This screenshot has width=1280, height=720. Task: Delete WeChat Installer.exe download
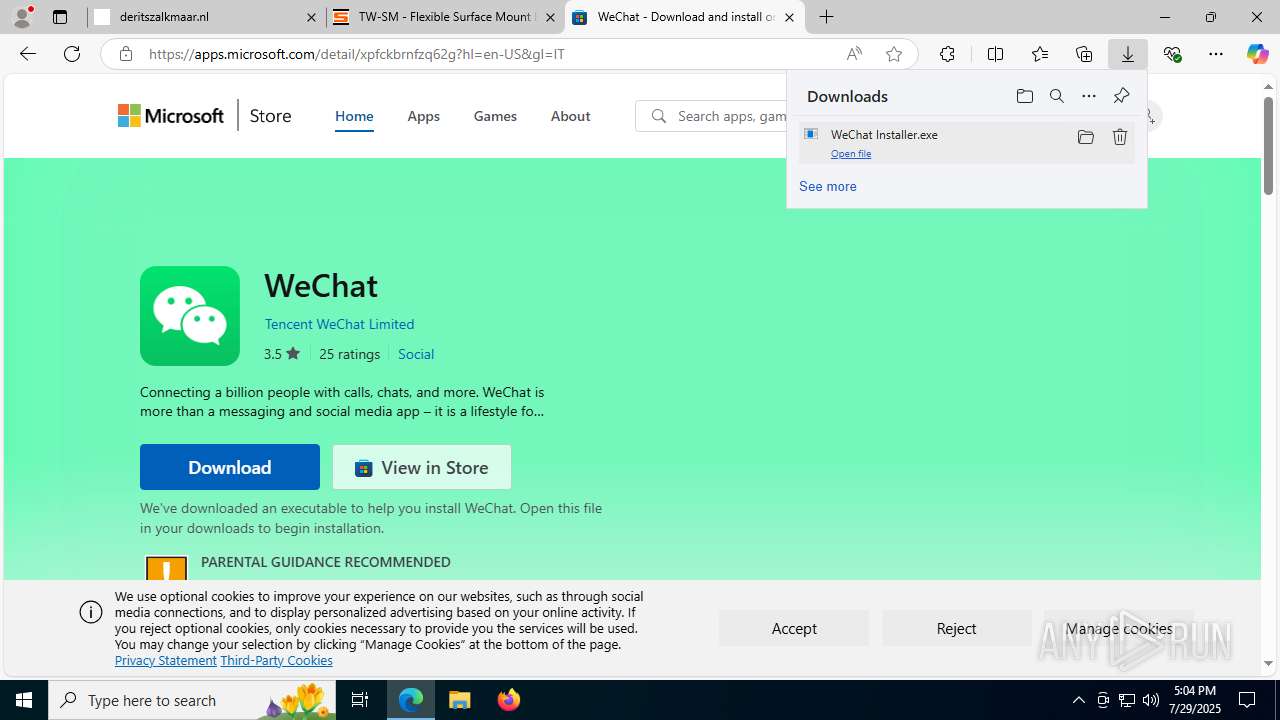click(1120, 137)
